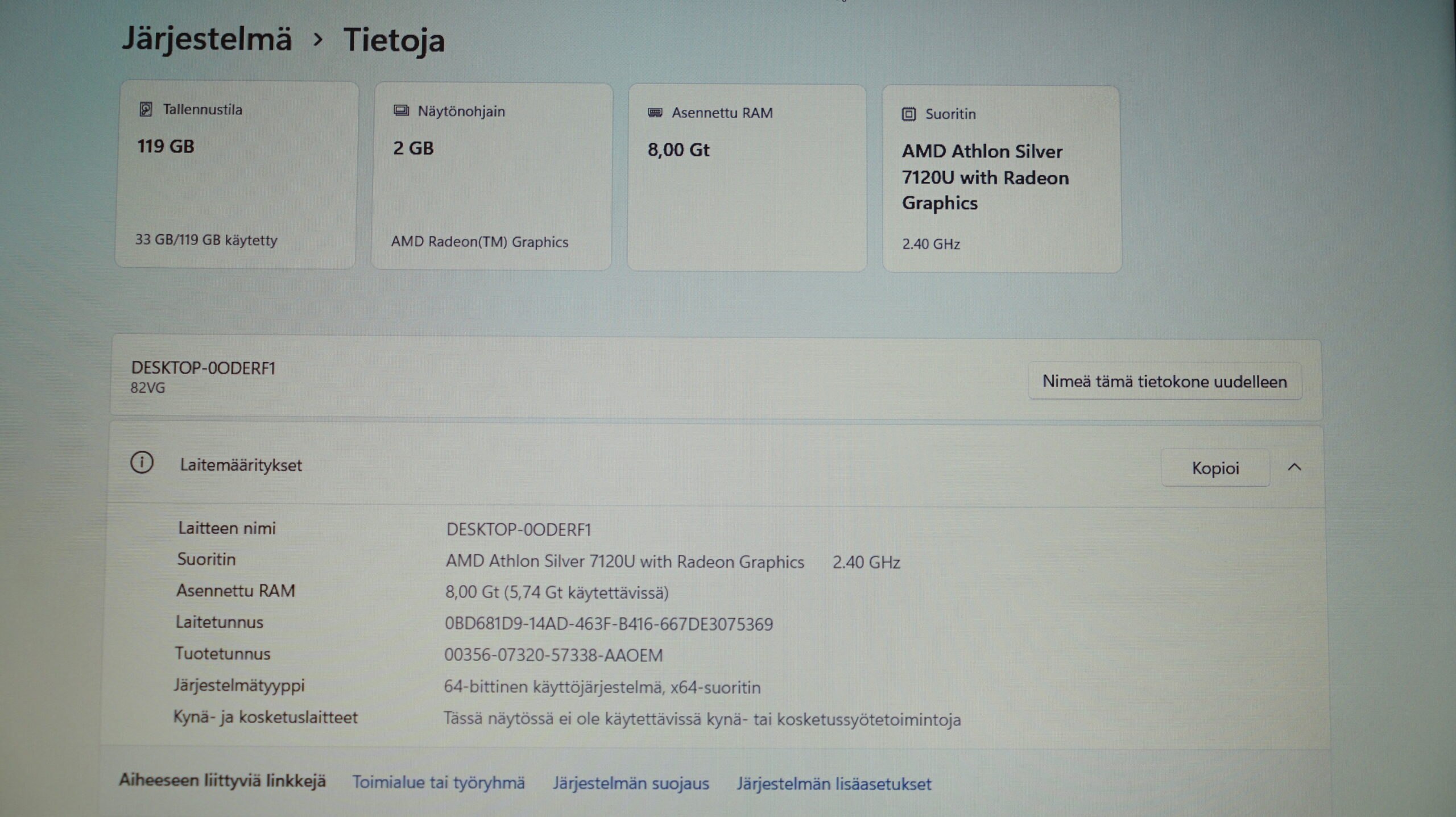Click the processor icon beside Suoritin
Screen dimensions: 1456x817
point(909,114)
